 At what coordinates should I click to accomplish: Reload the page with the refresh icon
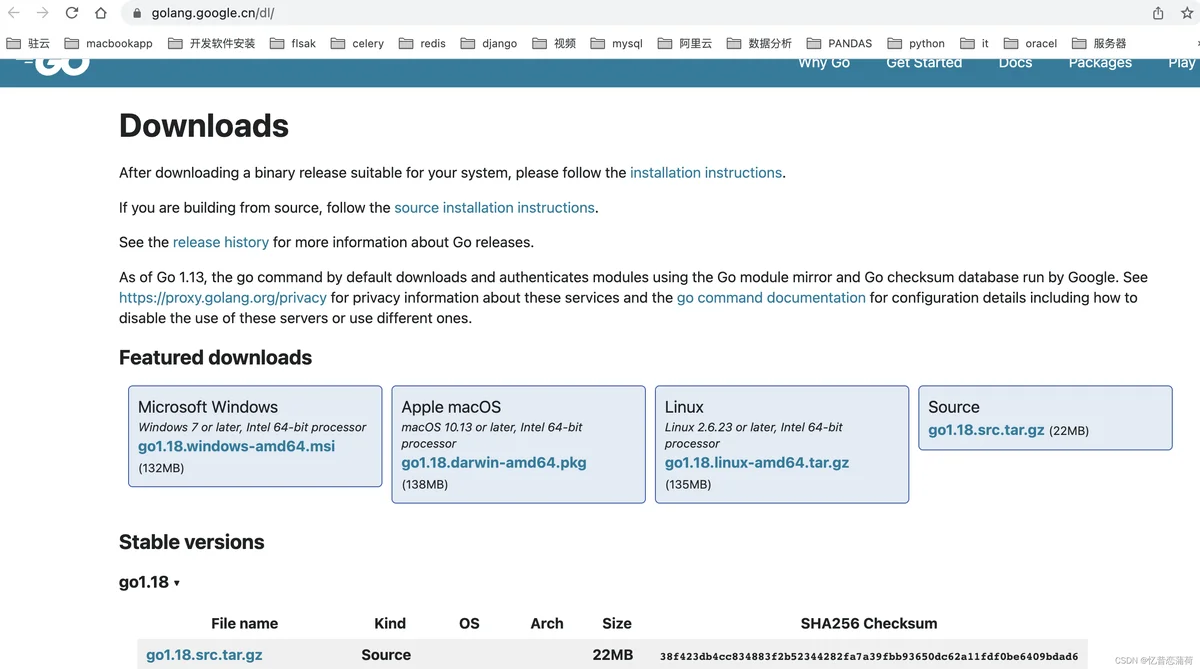coord(71,13)
